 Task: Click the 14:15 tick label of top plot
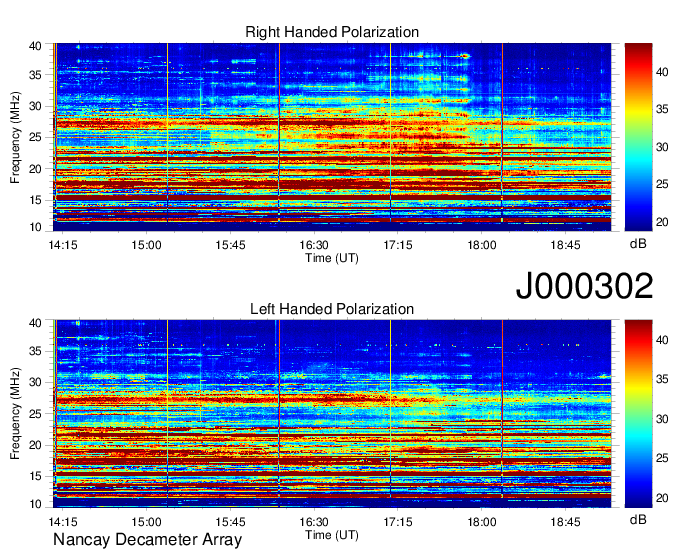[x=63, y=245]
